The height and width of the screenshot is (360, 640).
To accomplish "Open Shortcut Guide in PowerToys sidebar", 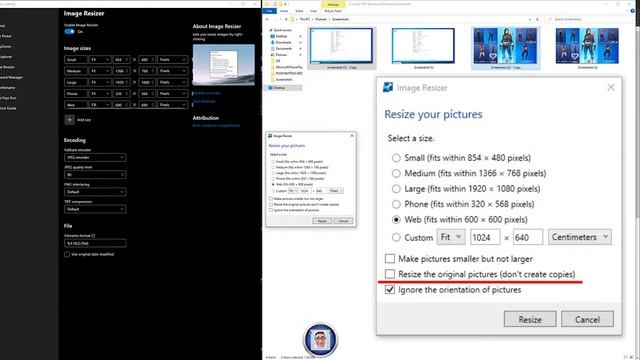I will [8, 108].
